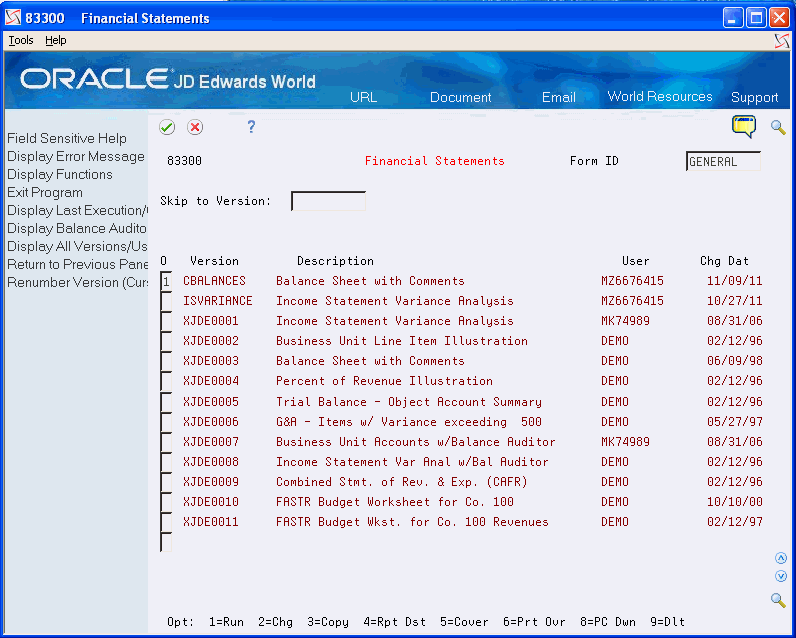Click the Percent of Revenue Illustration description

[x=384, y=381]
